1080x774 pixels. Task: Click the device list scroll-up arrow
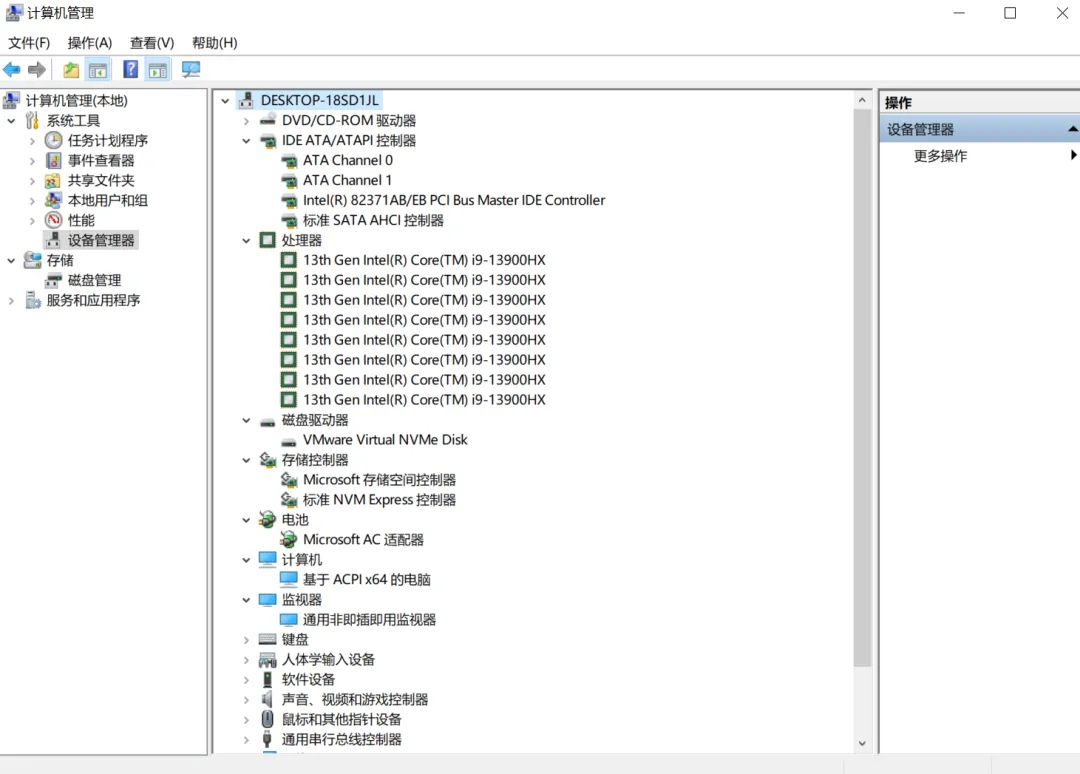[862, 101]
